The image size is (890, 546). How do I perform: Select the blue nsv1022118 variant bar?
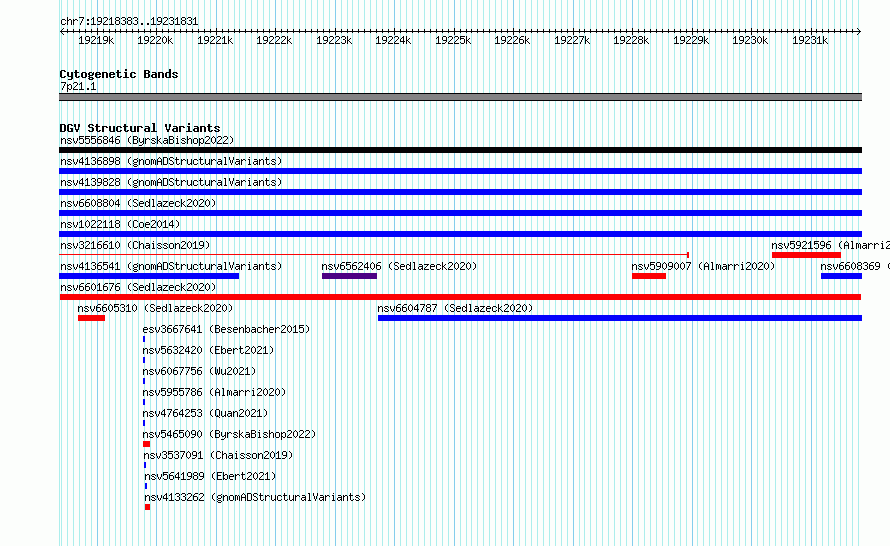(x=460, y=234)
